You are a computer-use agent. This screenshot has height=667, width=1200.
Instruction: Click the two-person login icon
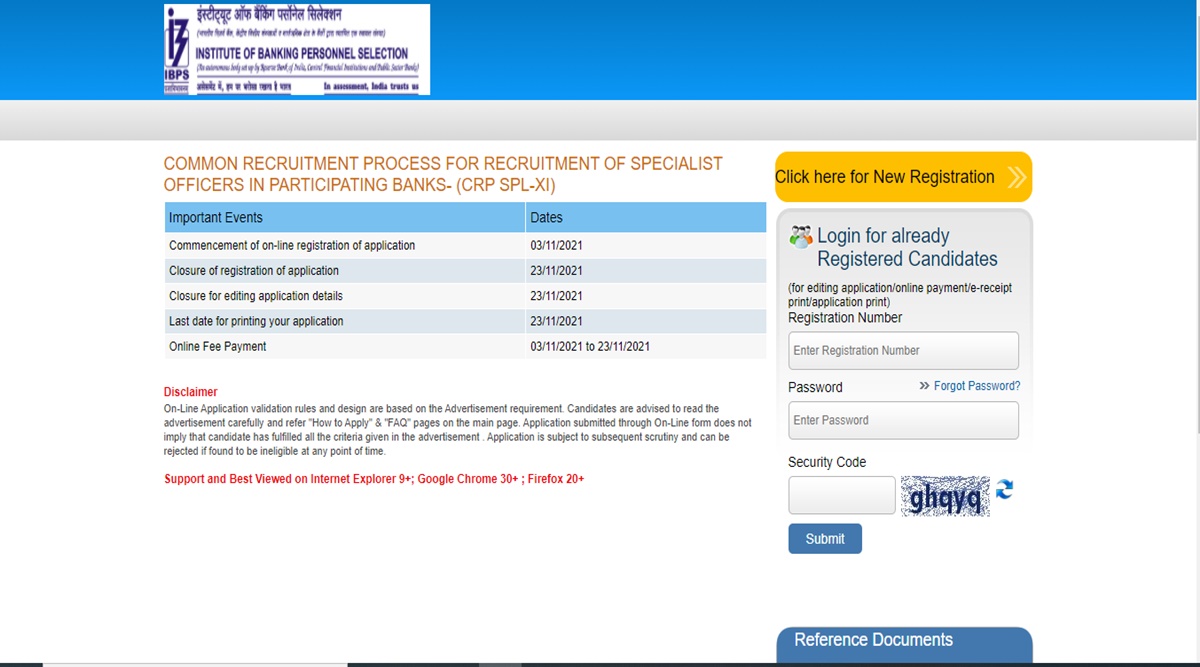point(801,234)
